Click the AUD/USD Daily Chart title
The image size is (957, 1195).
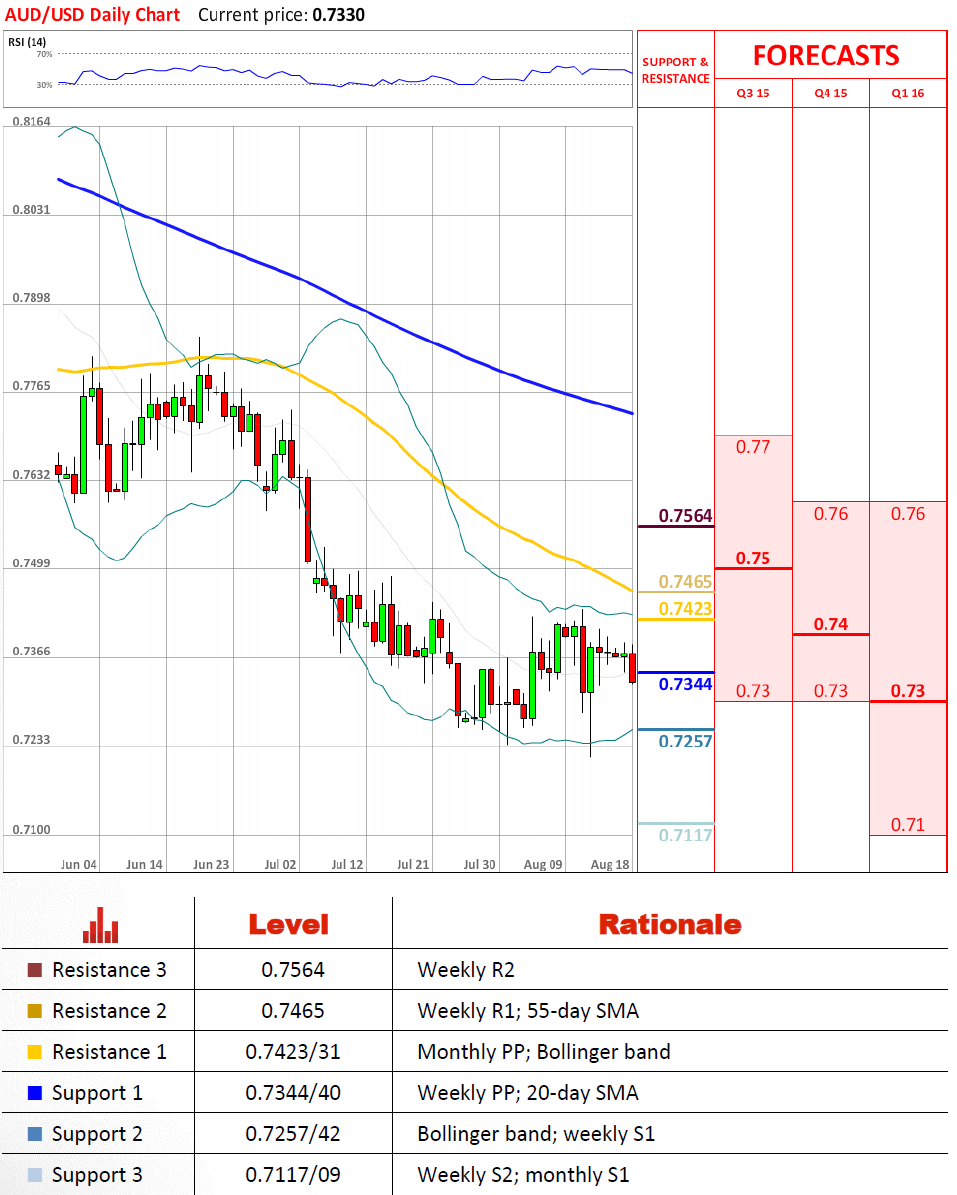[x=91, y=15]
